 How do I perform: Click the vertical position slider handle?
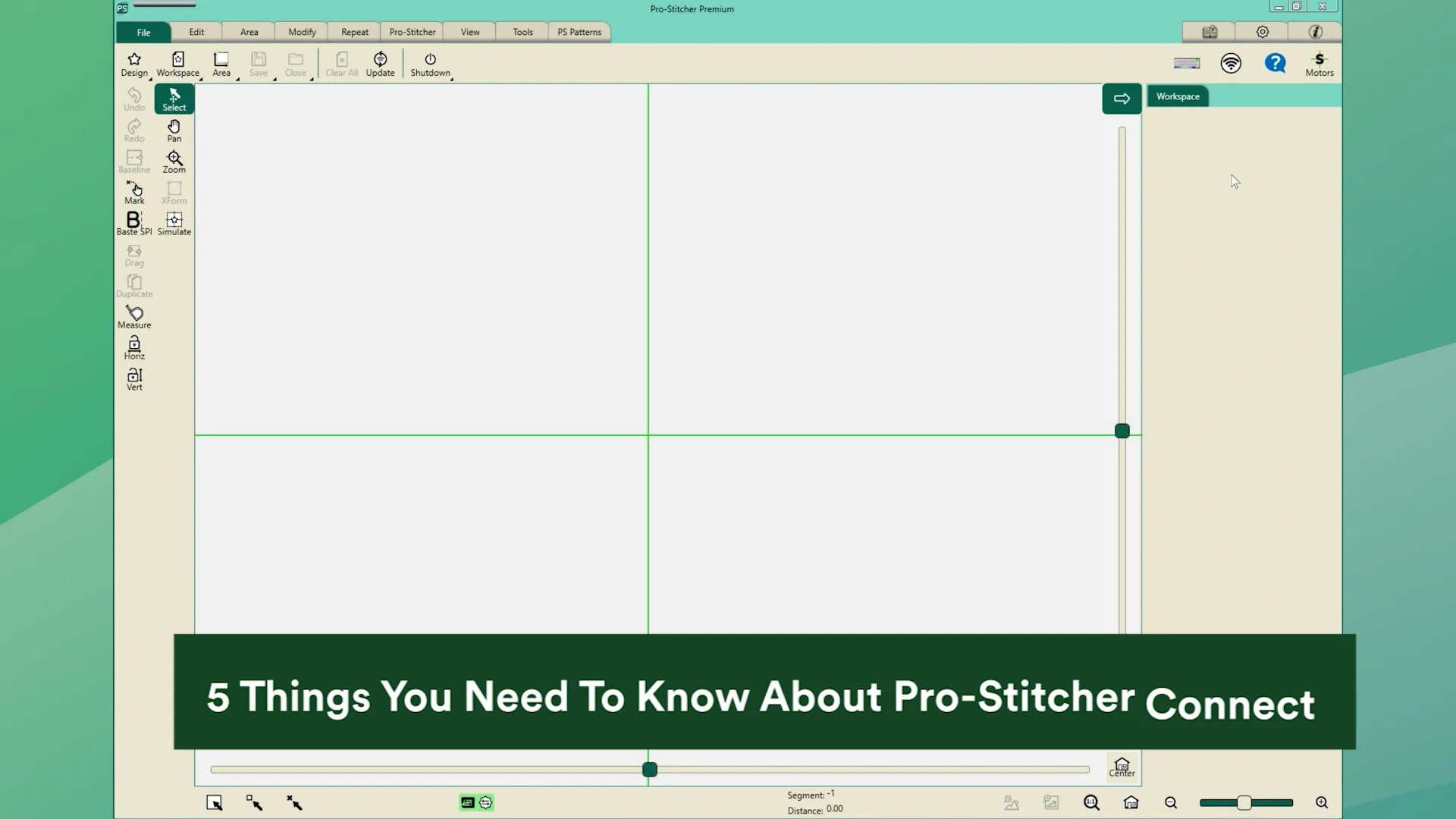[x=1122, y=431]
